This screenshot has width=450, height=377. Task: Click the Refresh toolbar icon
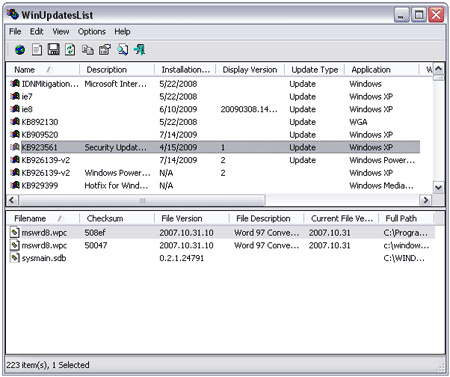coord(70,50)
